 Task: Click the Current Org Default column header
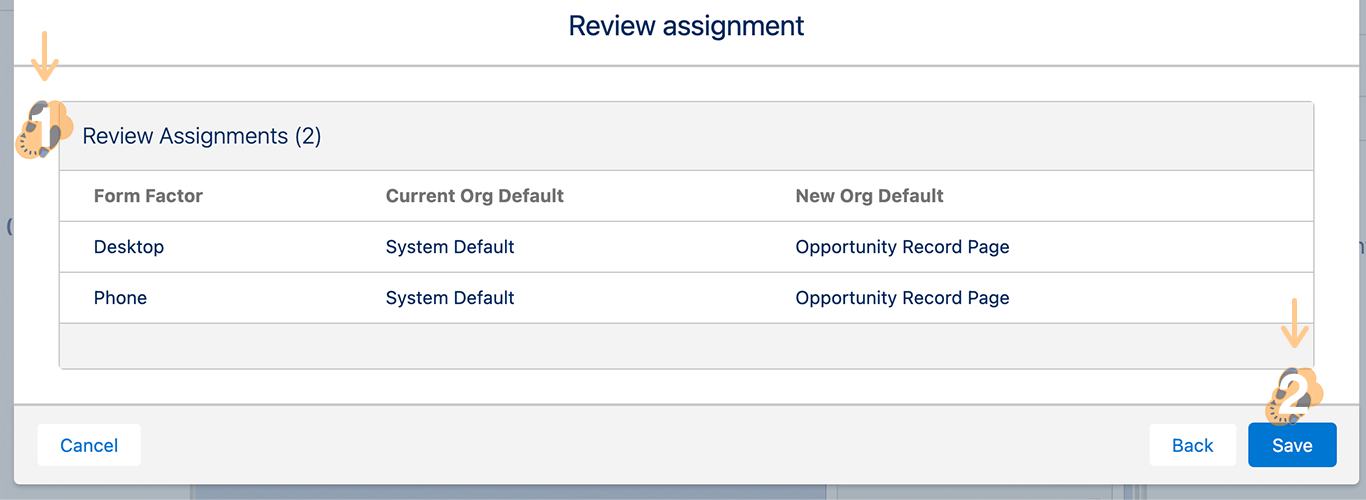coord(475,196)
